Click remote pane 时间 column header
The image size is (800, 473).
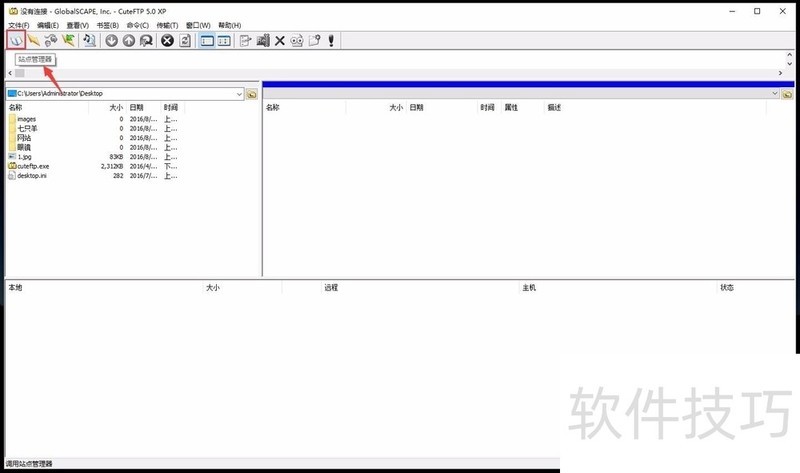coord(489,108)
